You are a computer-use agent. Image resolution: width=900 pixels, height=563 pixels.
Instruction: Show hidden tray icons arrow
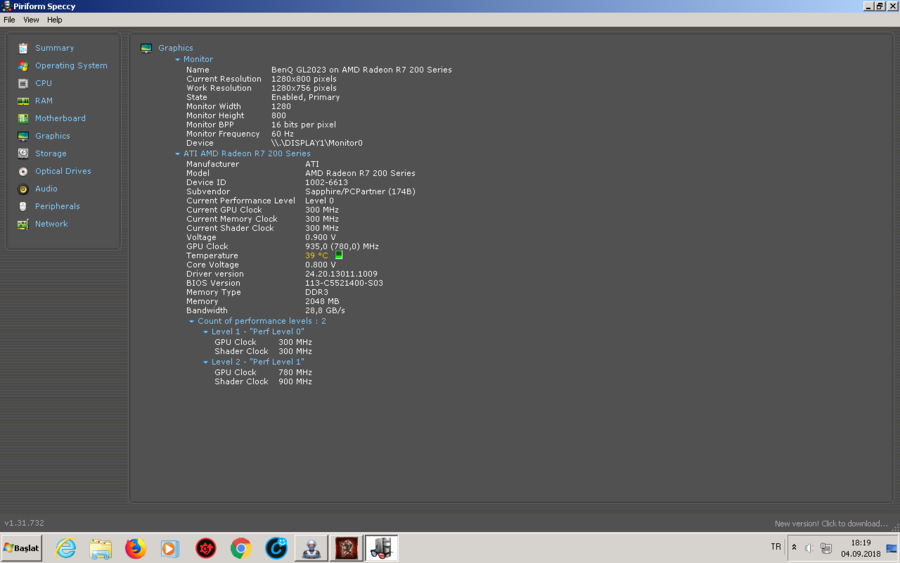click(794, 548)
